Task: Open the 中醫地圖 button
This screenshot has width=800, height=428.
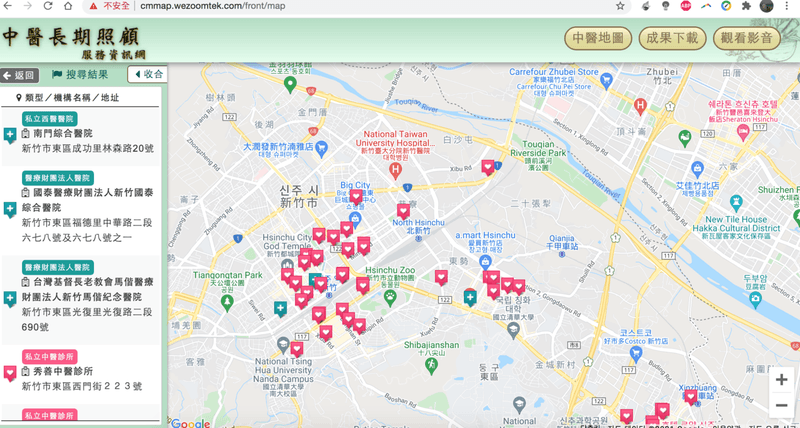Action: pos(598,38)
